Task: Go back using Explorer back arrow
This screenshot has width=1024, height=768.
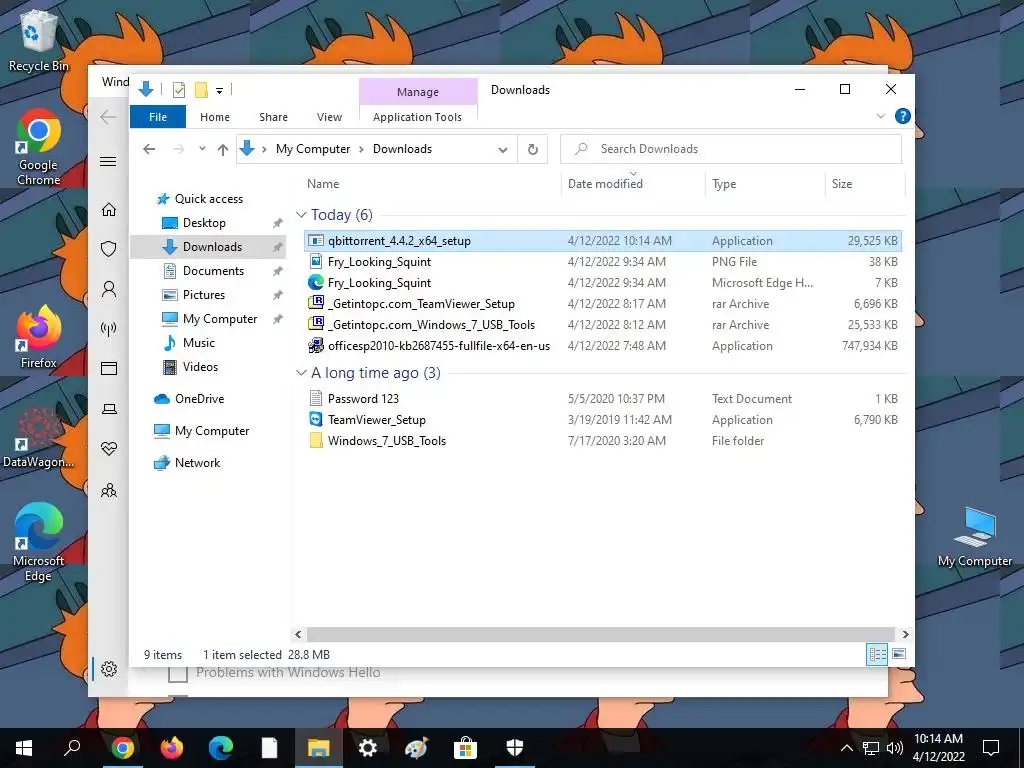Action: coord(149,149)
